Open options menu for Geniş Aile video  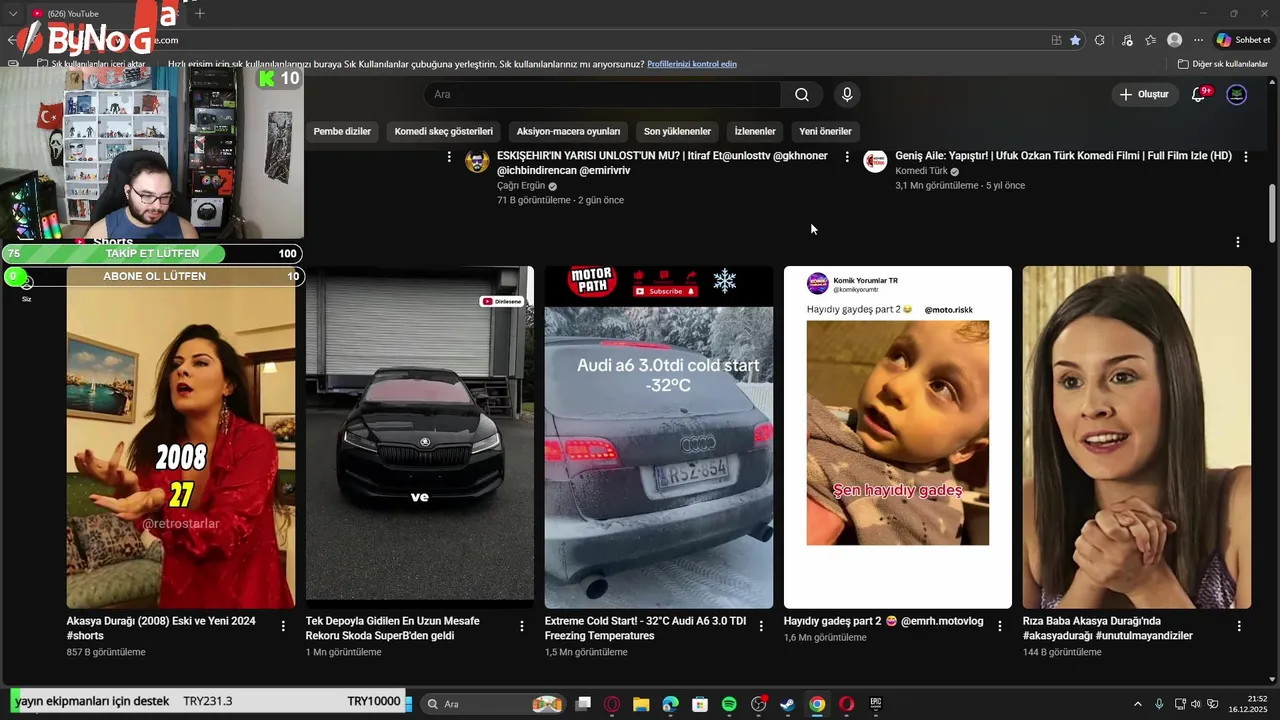1245,157
